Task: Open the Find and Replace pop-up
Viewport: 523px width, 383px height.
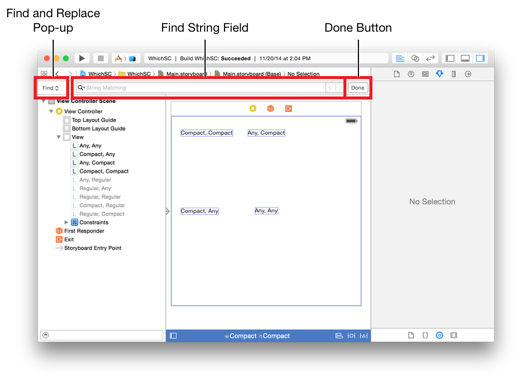Action: click(51, 88)
